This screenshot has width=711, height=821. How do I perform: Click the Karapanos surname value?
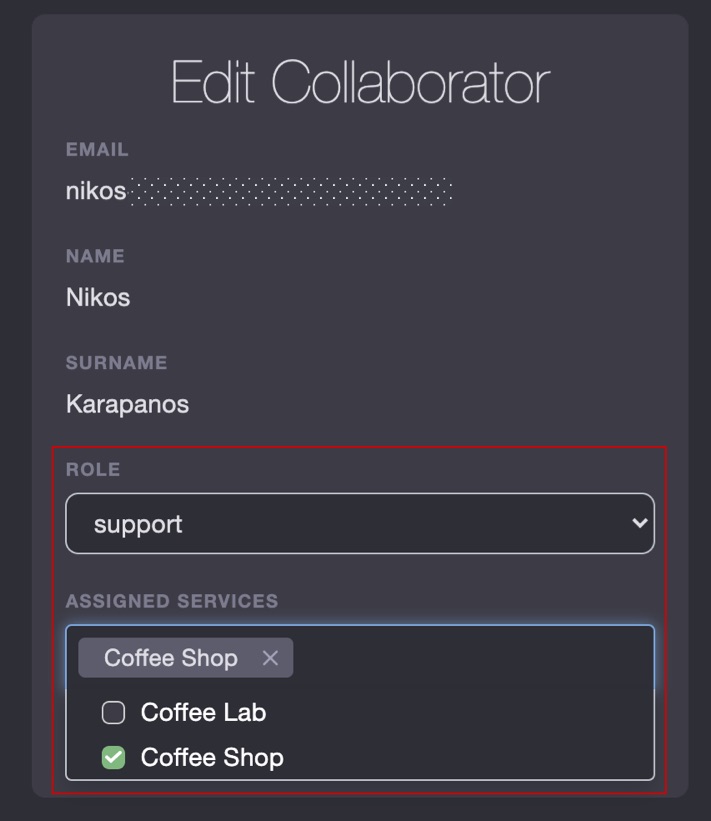pos(127,404)
